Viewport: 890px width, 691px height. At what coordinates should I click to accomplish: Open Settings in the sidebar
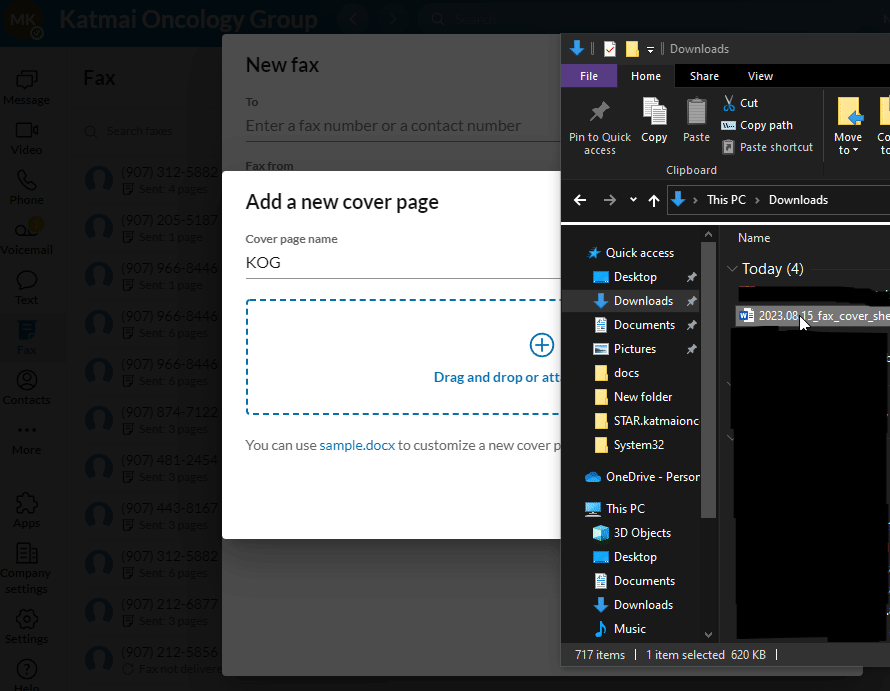pyautogui.click(x=26, y=627)
